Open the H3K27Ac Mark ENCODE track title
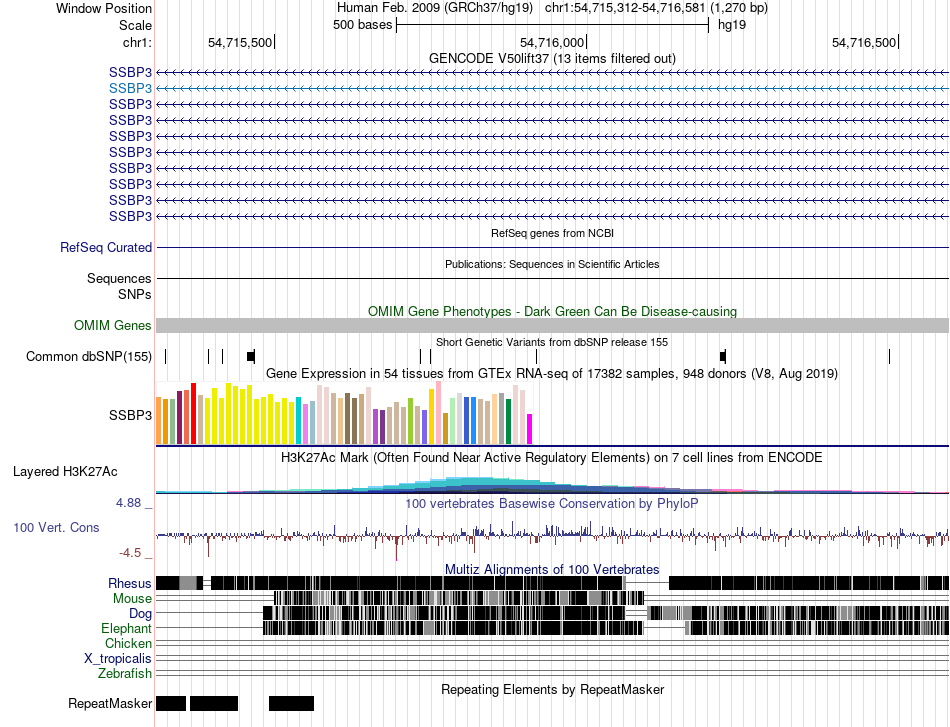The width and height of the screenshot is (950, 727). pos(552,457)
